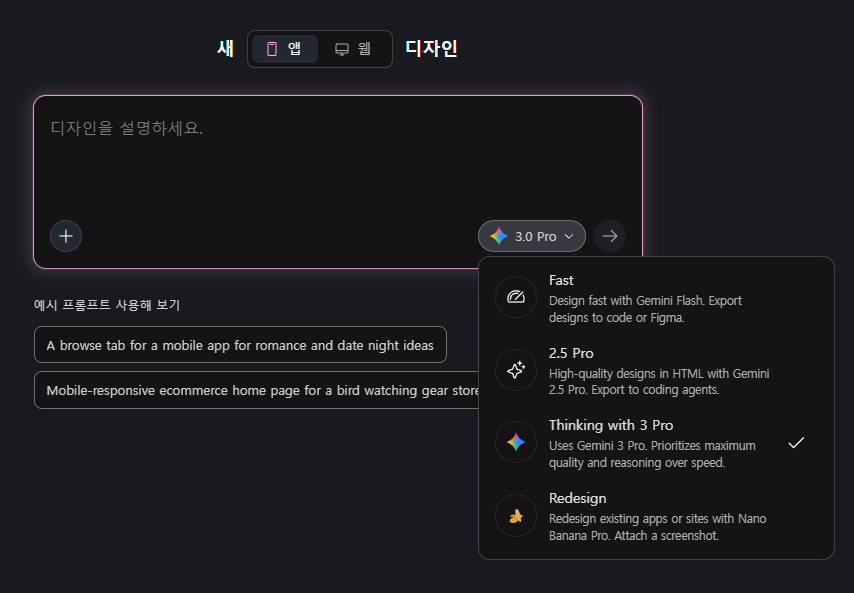Click the phone icon in 앱 toggle

point(272,49)
